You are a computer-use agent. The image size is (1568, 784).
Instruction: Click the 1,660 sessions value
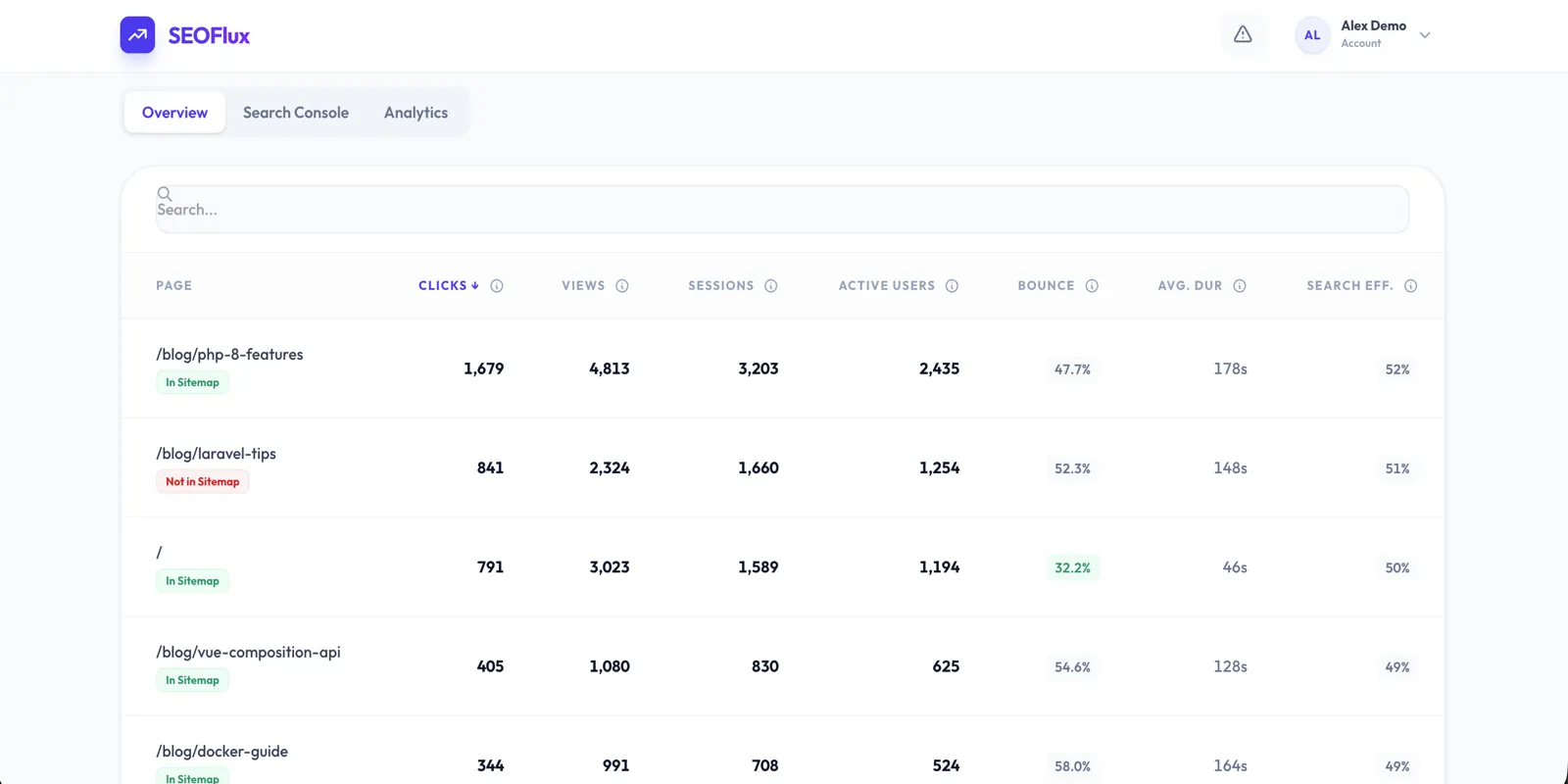758,468
